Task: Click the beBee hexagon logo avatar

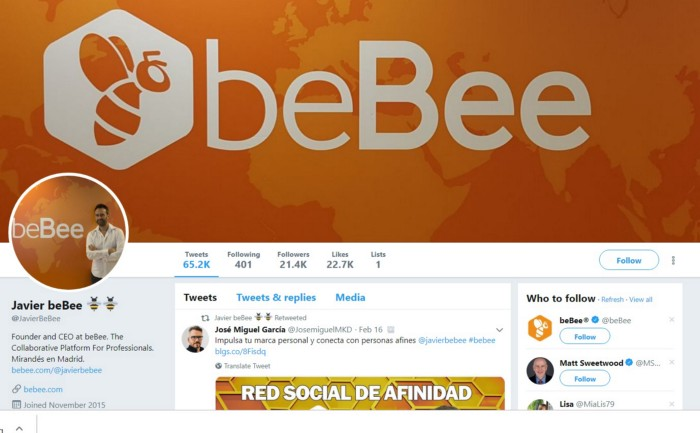Action: pyautogui.click(x=540, y=328)
